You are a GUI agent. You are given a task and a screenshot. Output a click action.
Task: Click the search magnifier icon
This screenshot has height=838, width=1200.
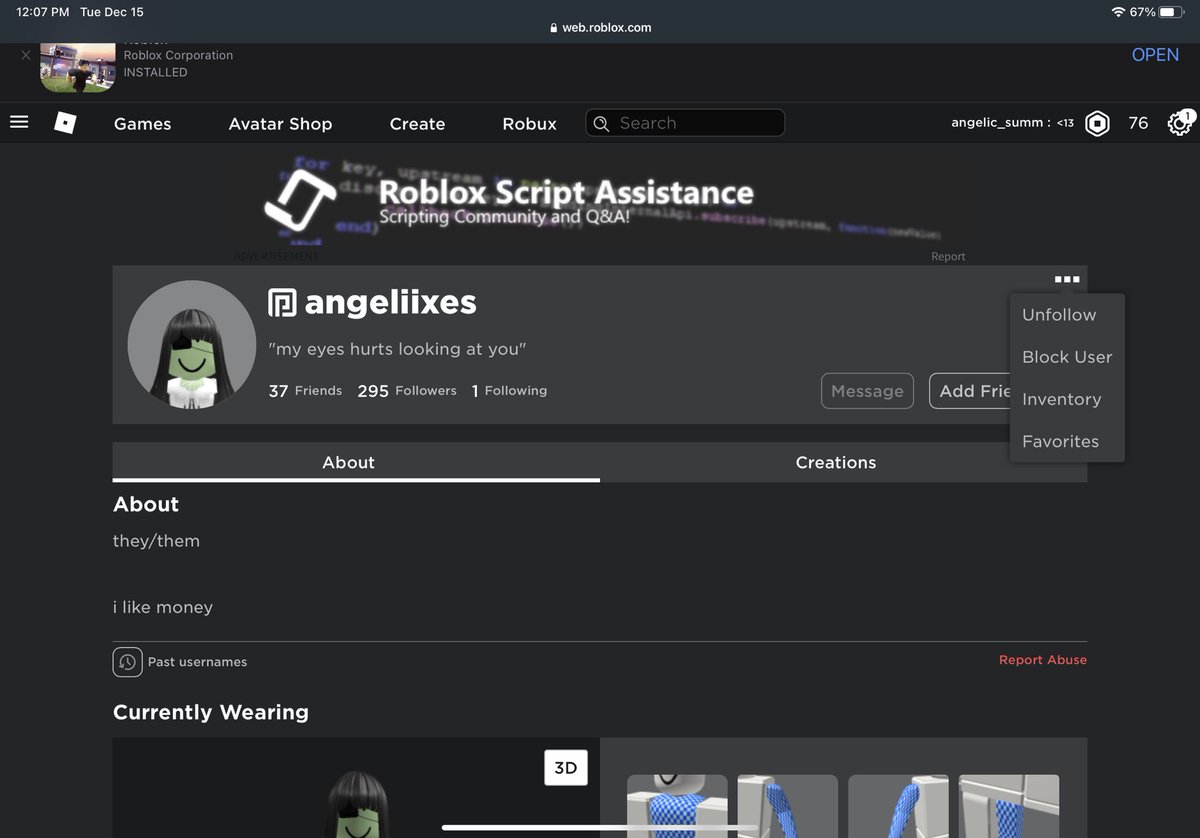click(601, 123)
